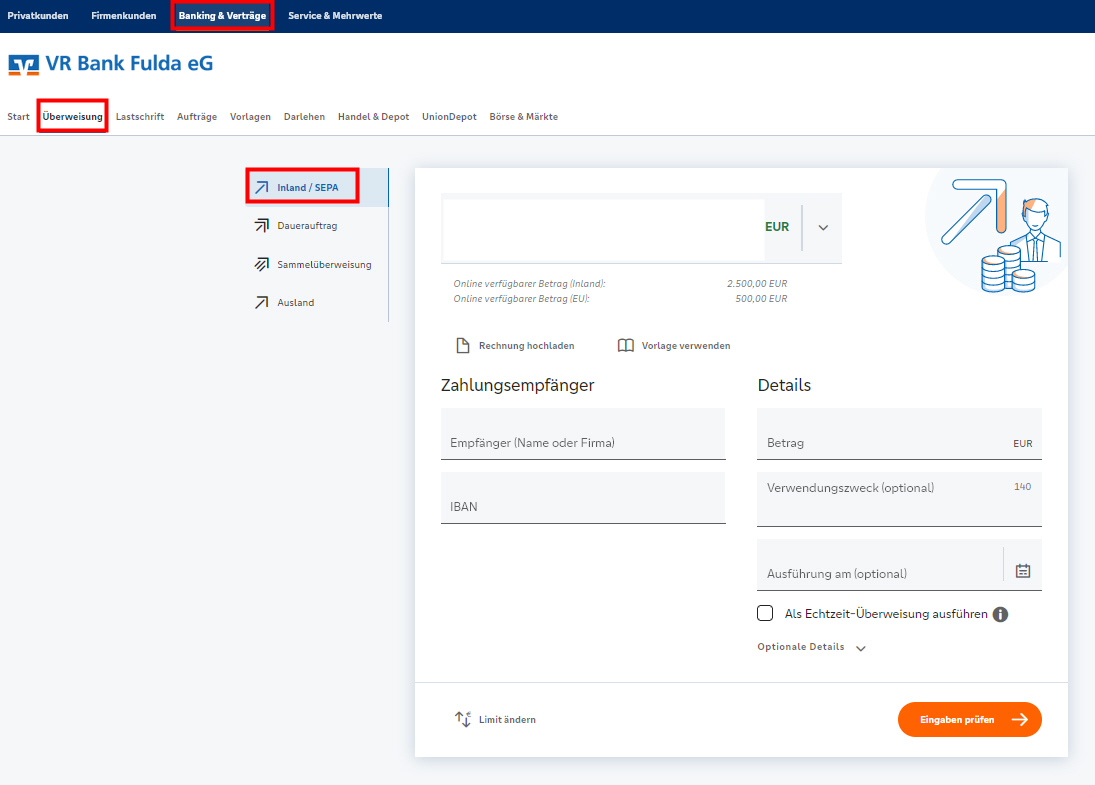Screen dimensions: 1095x785
Task: Click the Dauerauftrag double-arrow icon
Action: pos(262,226)
